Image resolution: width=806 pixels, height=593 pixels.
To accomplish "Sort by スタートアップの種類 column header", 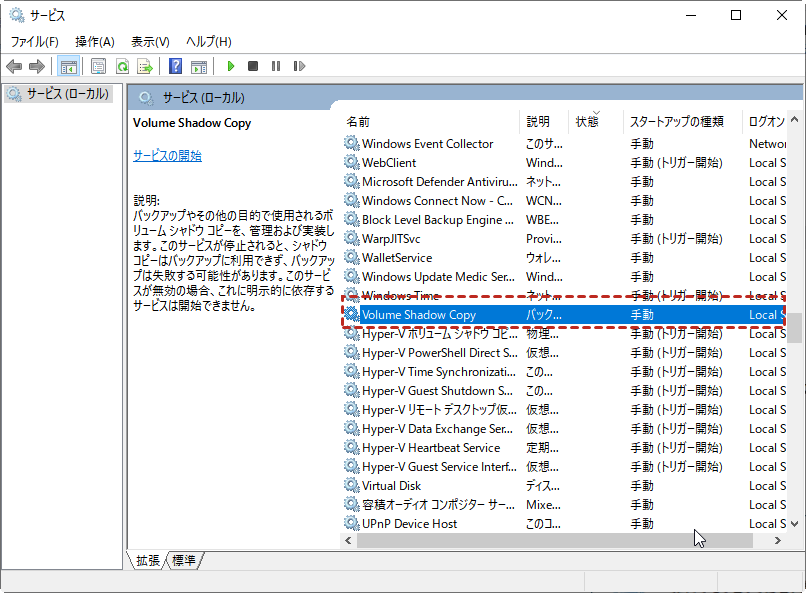I will [683, 122].
